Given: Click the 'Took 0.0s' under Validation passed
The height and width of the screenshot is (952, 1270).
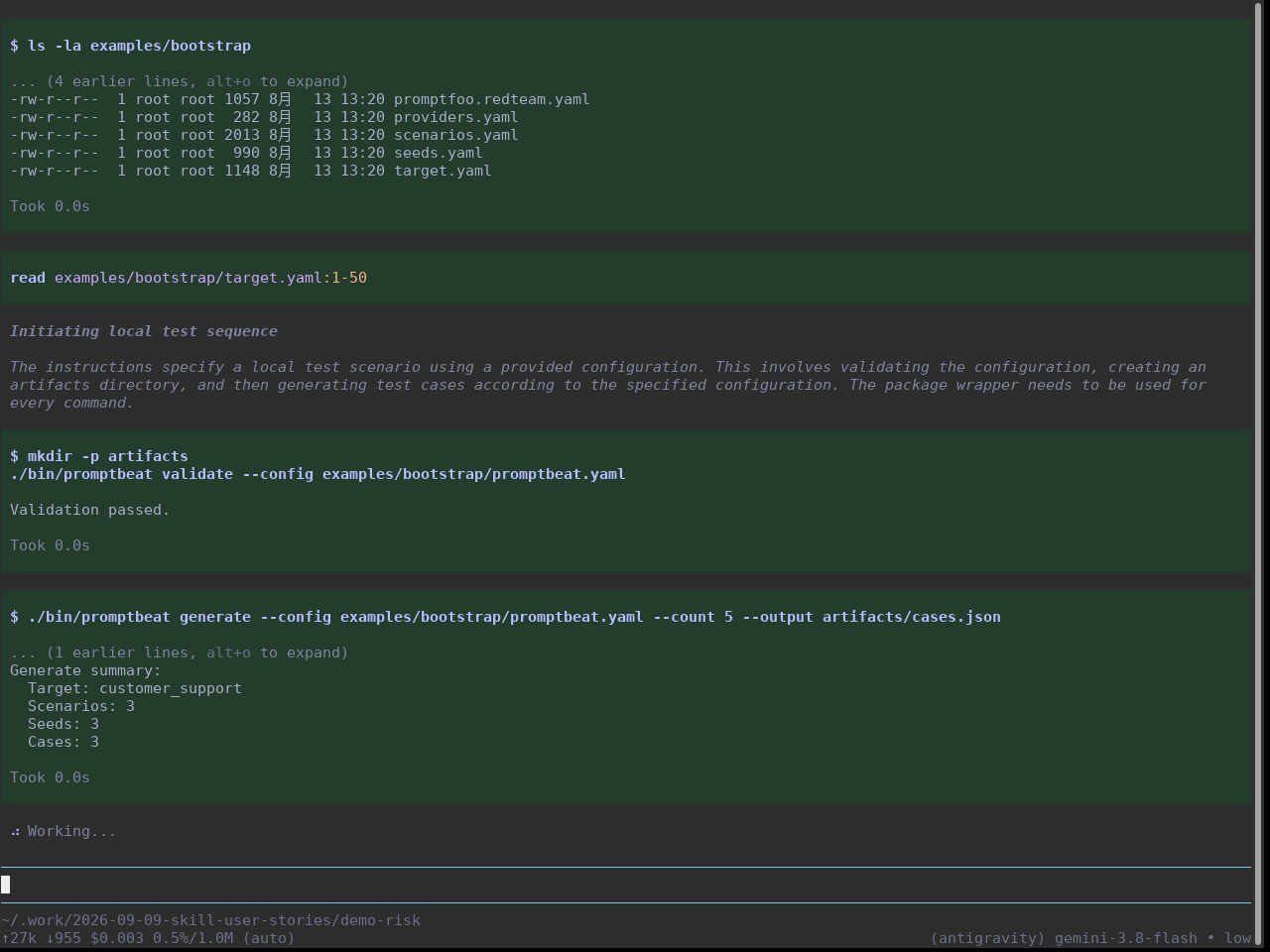Looking at the screenshot, I should tap(50, 545).
